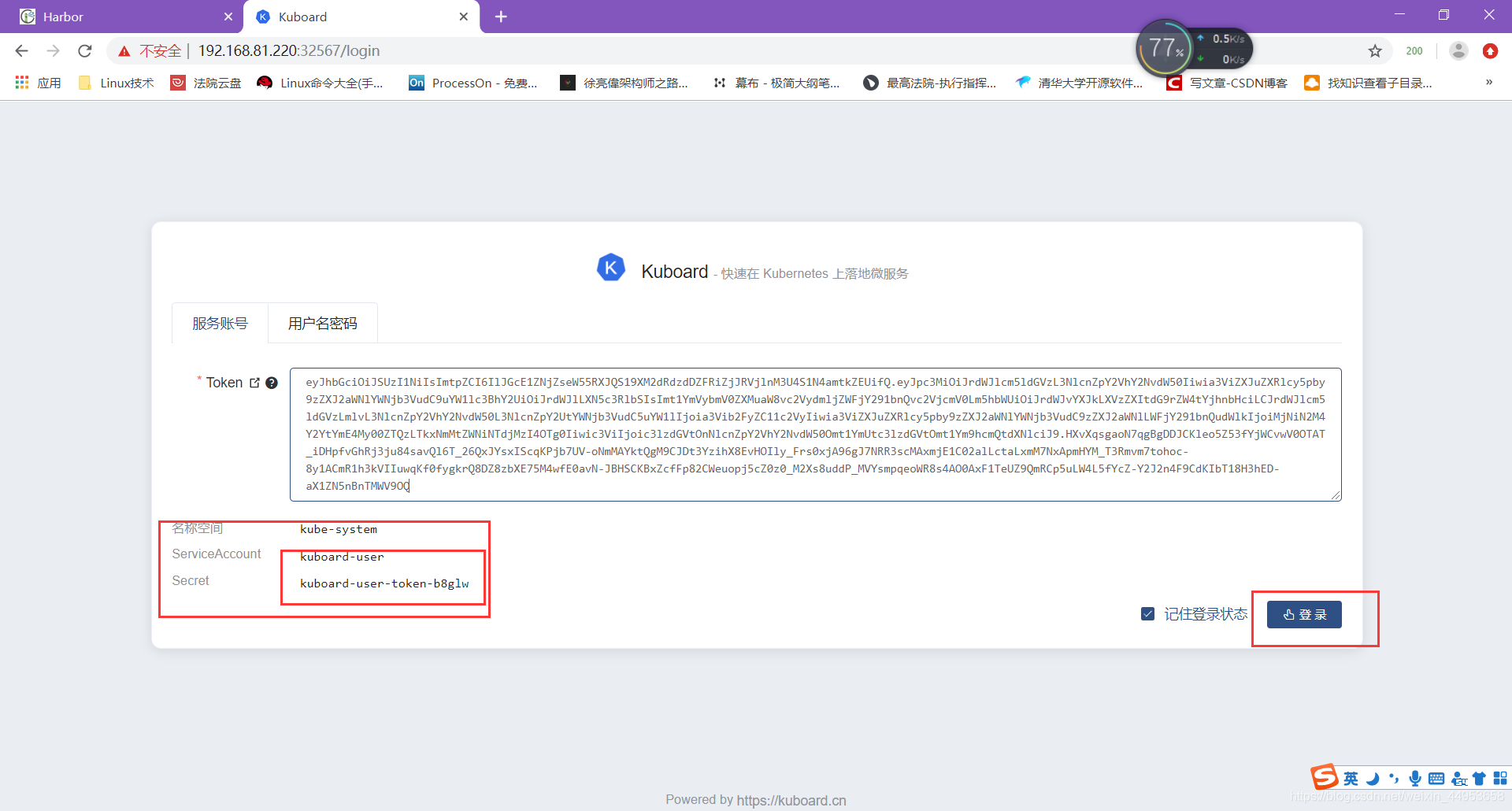Click inside the Token text area
This screenshot has height=811, width=1512.
816,434
